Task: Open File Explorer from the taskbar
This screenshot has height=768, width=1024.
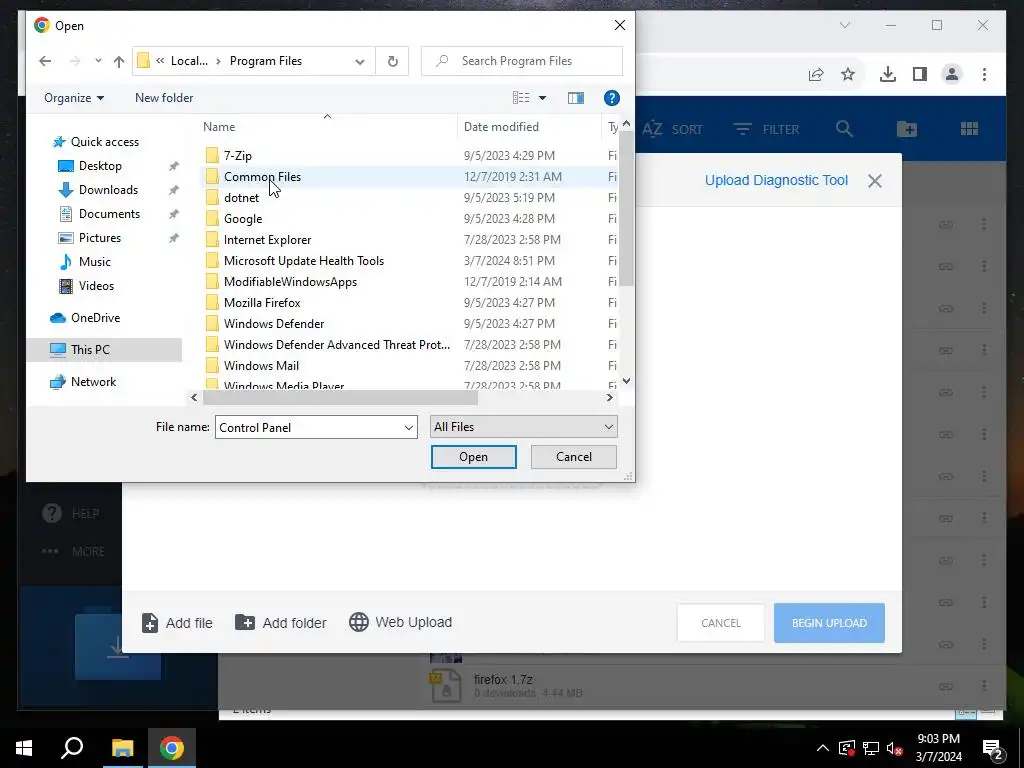Action: pyautogui.click(x=122, y=748)
